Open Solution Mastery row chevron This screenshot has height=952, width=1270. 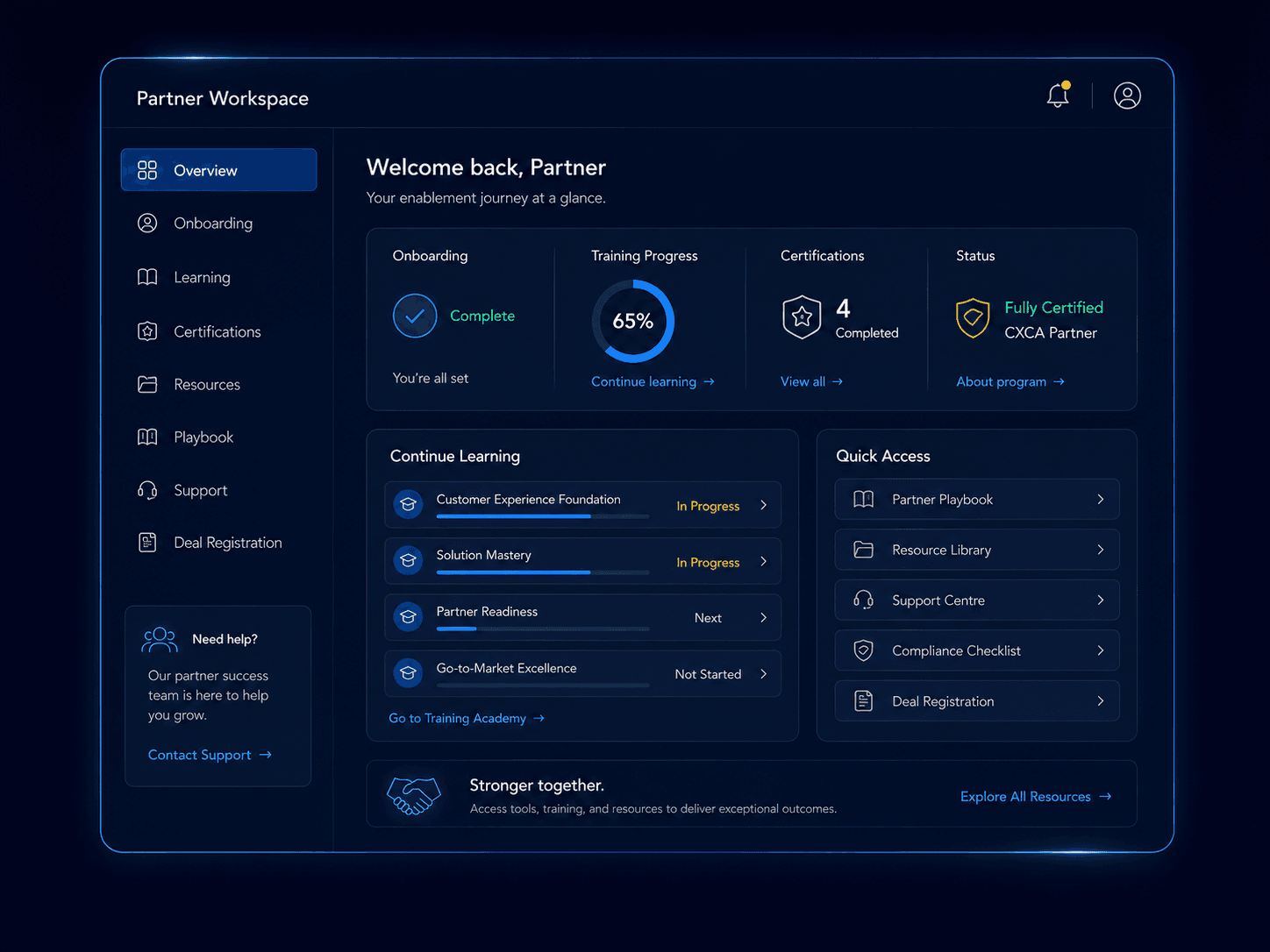pyautogui.click(x=763, y=561)
